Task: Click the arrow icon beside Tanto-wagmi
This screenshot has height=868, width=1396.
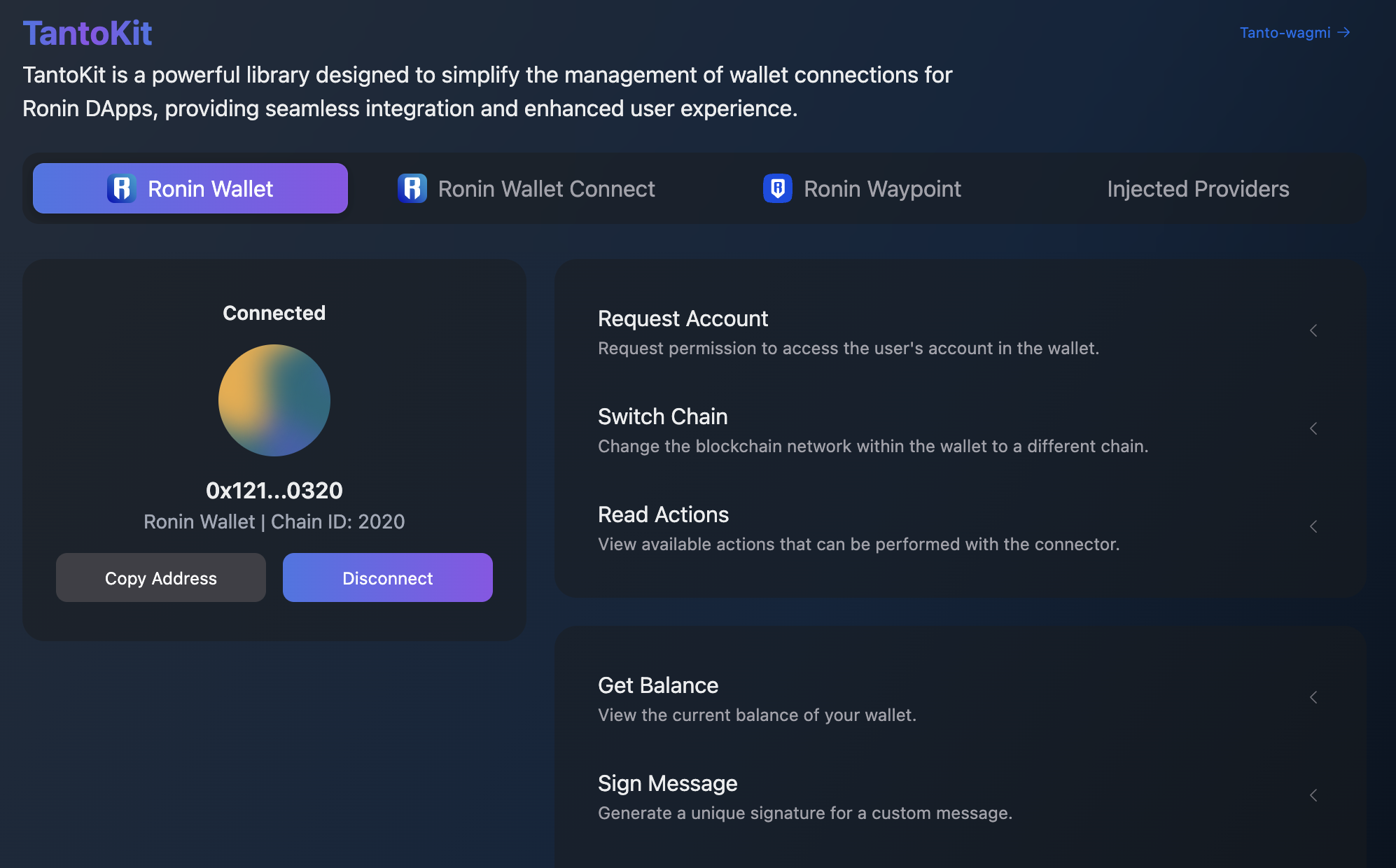Action: click(x=1343, y=33)
